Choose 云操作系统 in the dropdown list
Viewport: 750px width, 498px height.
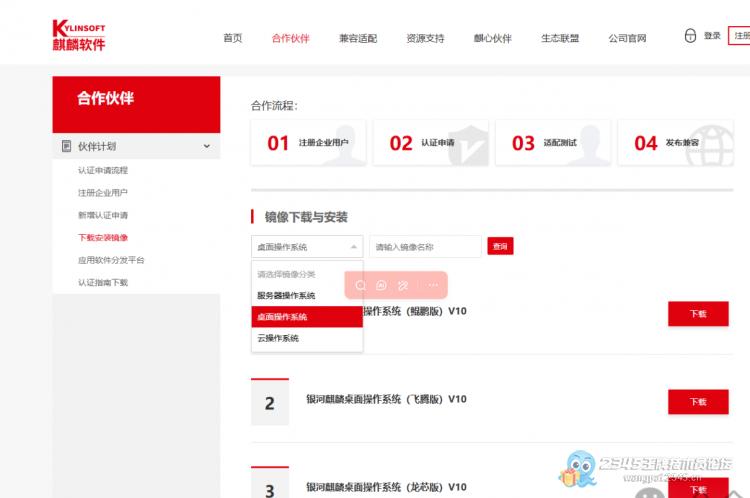click(x=278, y=338)
